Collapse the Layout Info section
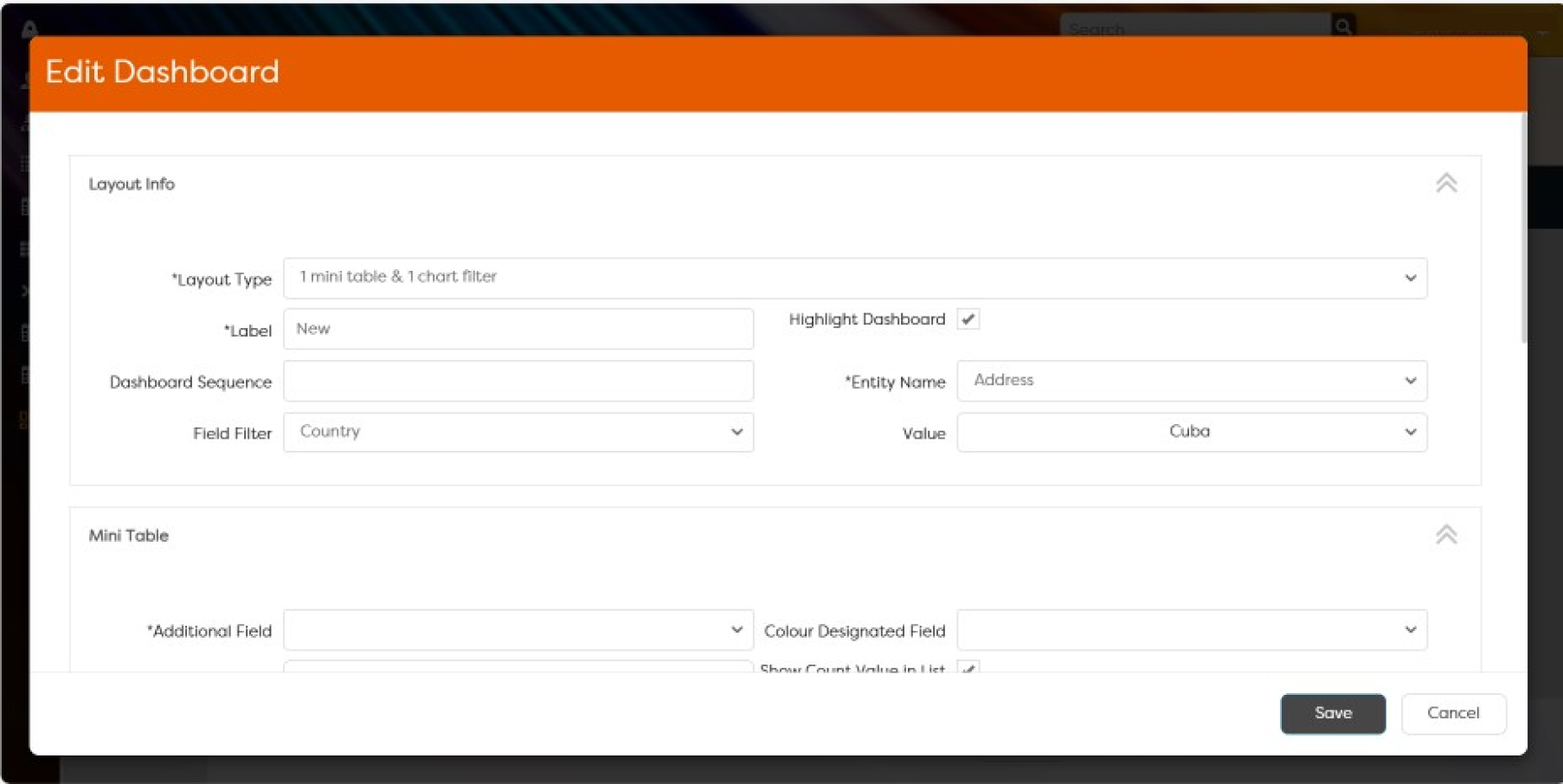Screen dimensions: 1563x784 pyautogui.click(x=1446, y=183)
